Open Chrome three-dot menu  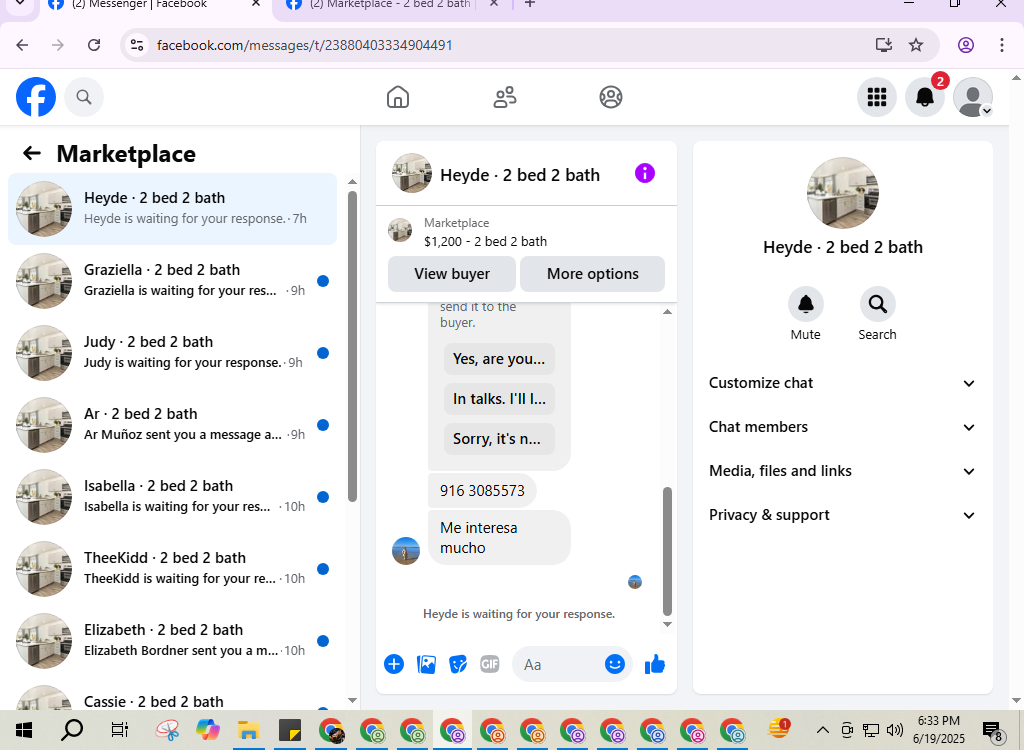point(1001,45)
